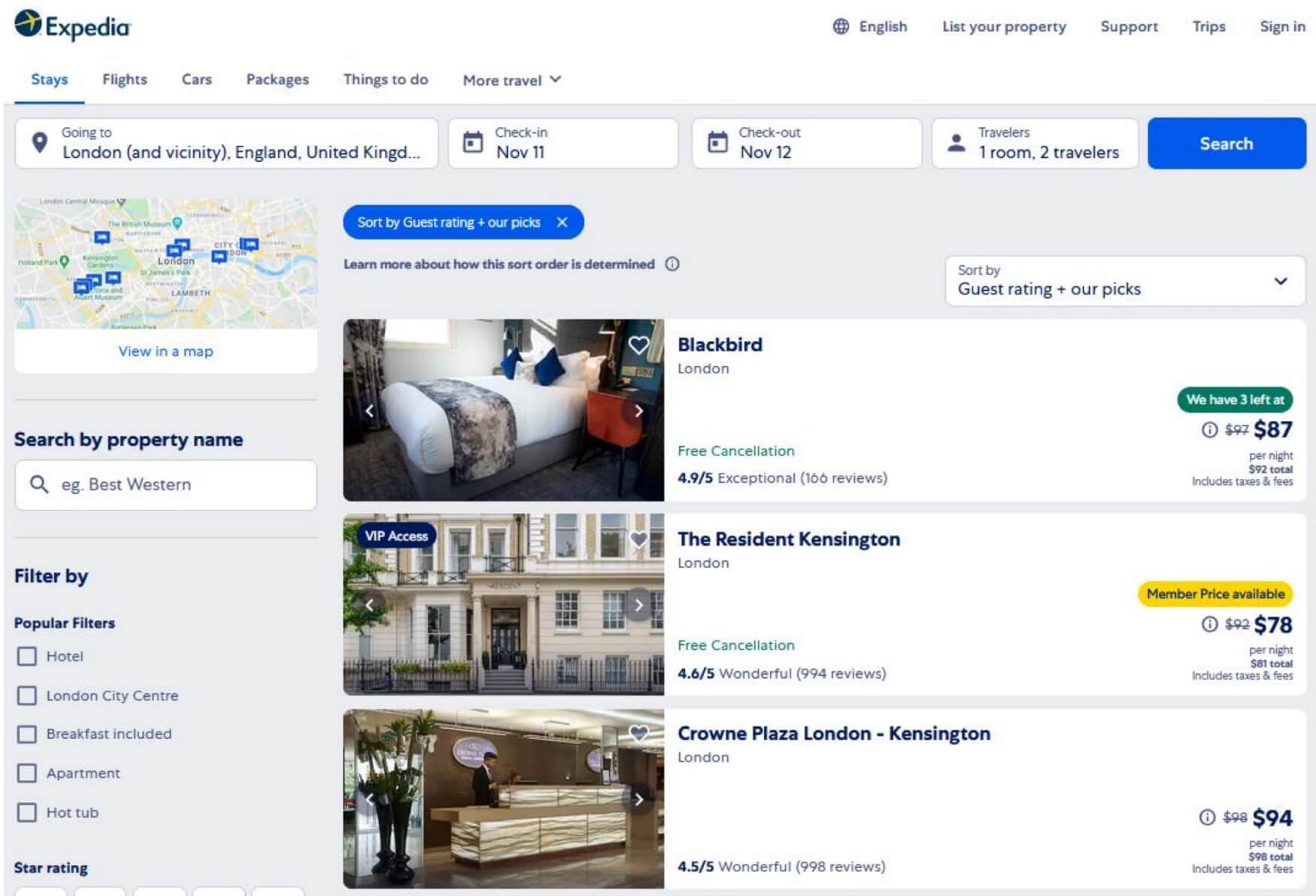Image resolution: width=1316 pixels, height=896 pixels.
Task: Click the globe language icon
Action: pos(841,26)
